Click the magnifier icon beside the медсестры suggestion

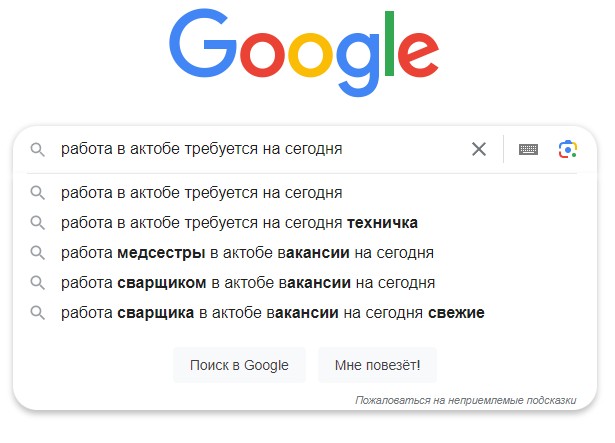coord(37,252)
